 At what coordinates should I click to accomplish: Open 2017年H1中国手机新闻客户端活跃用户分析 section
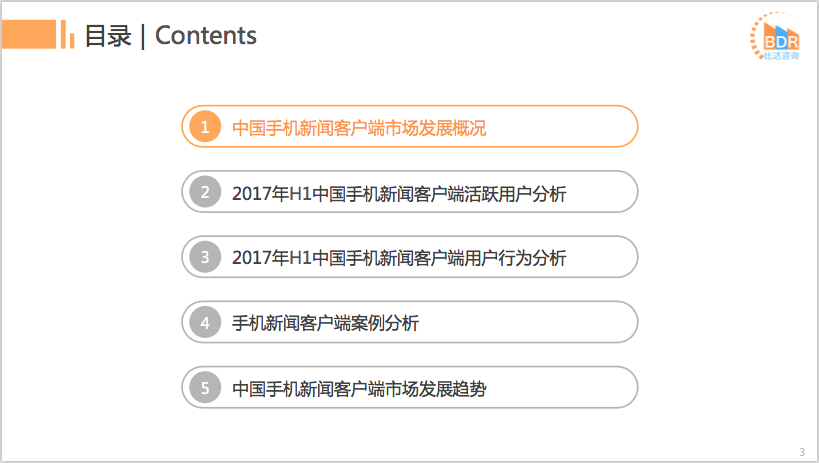coord(398,193)
